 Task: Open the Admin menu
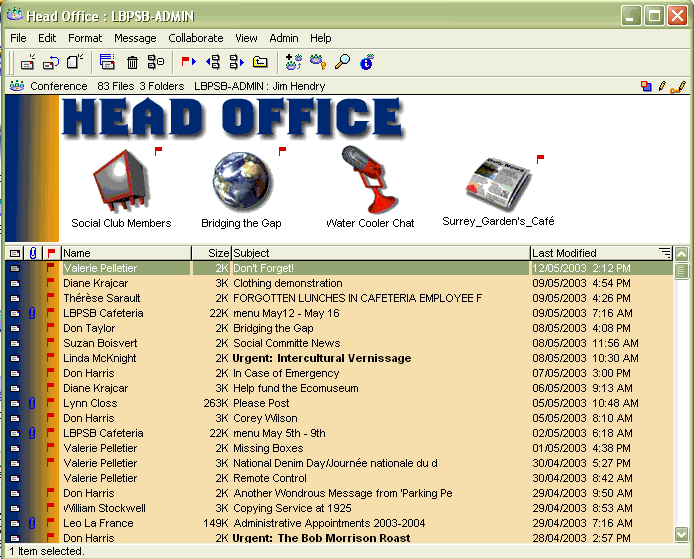click(x=283, y=38)
